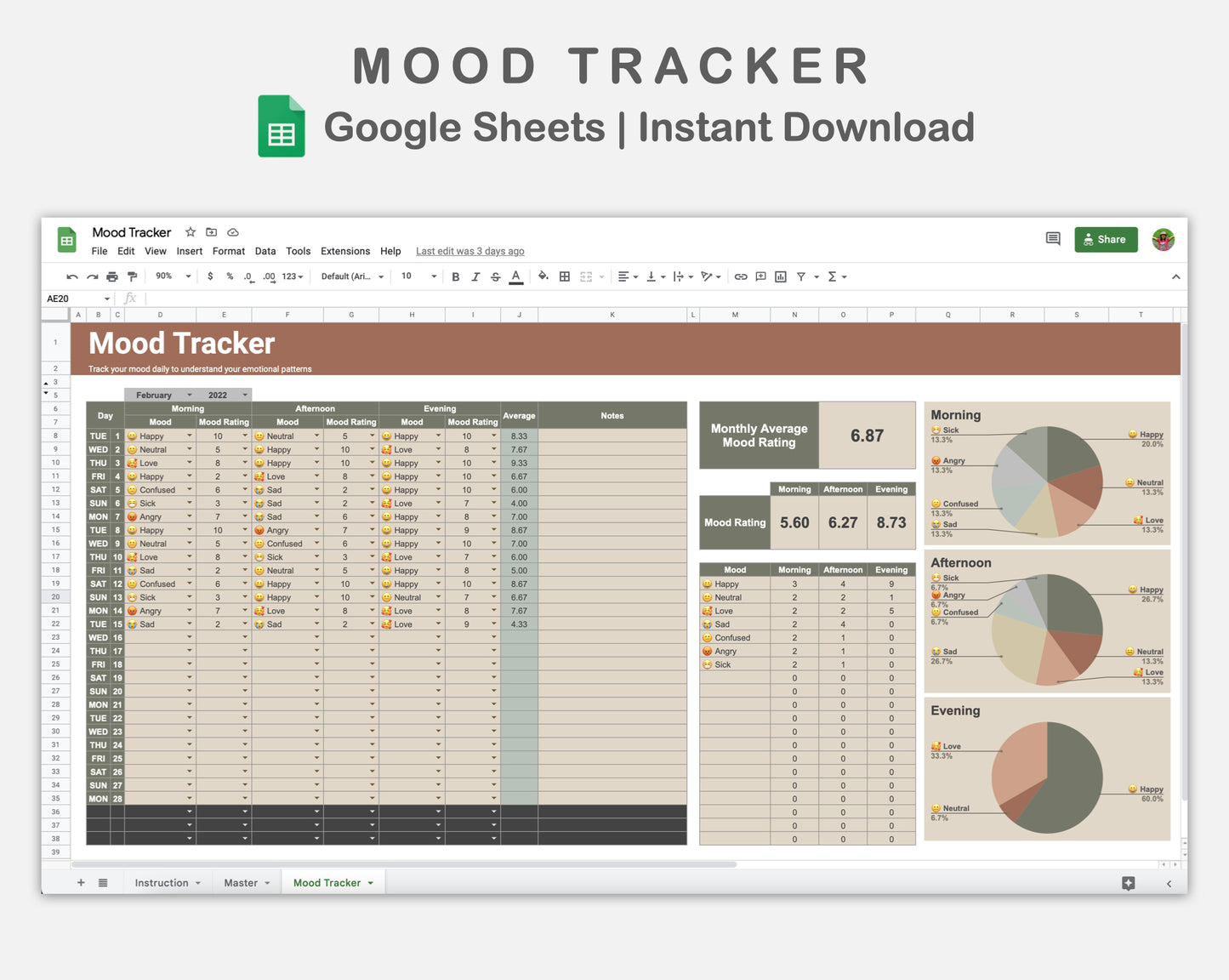Click the Name box showing AE20
Screen dimensions: 1229x980
[x=71, y=299]
